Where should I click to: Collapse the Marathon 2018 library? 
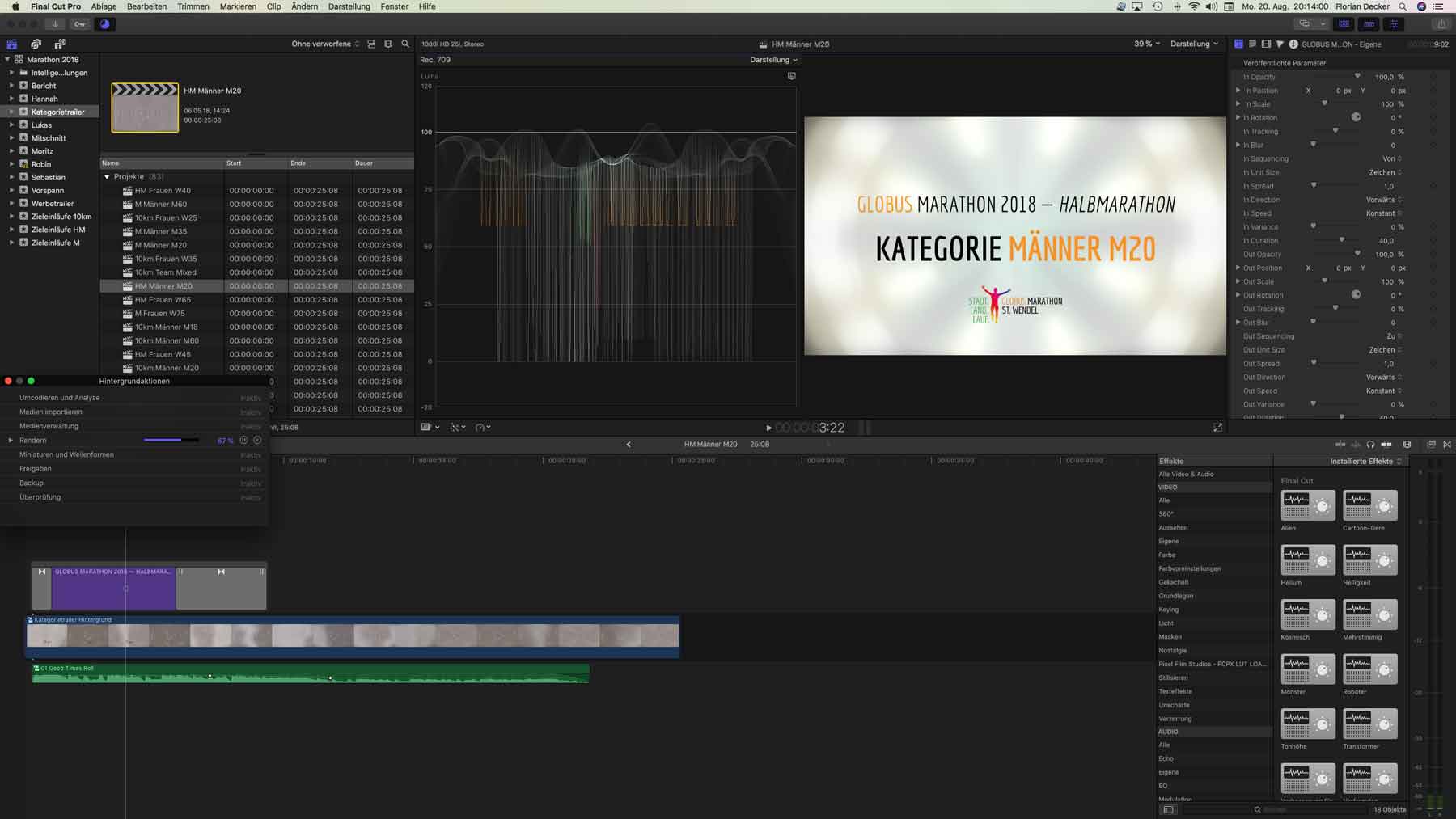point(7,60)
